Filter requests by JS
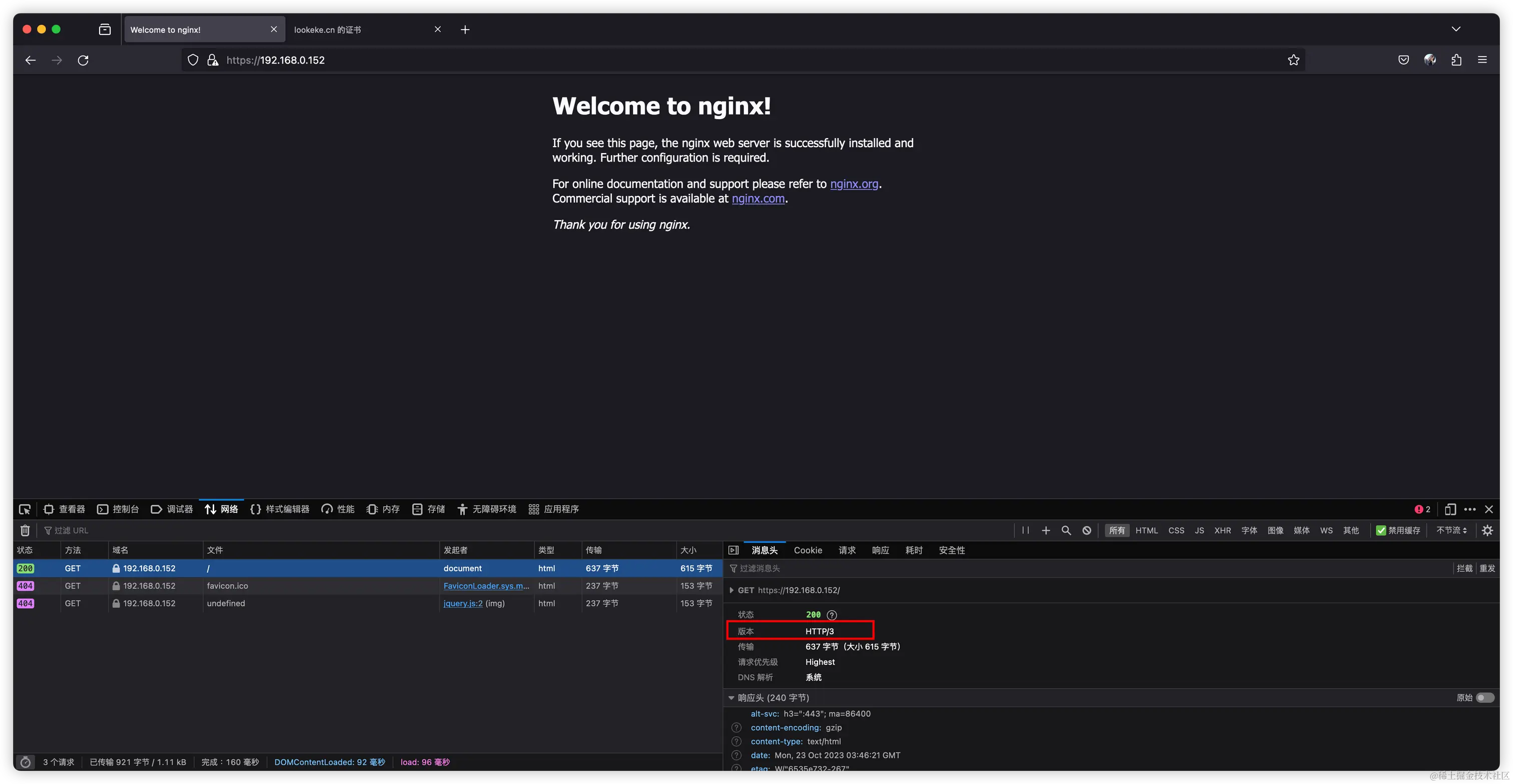1513x784 pixels. point(1199,530)
